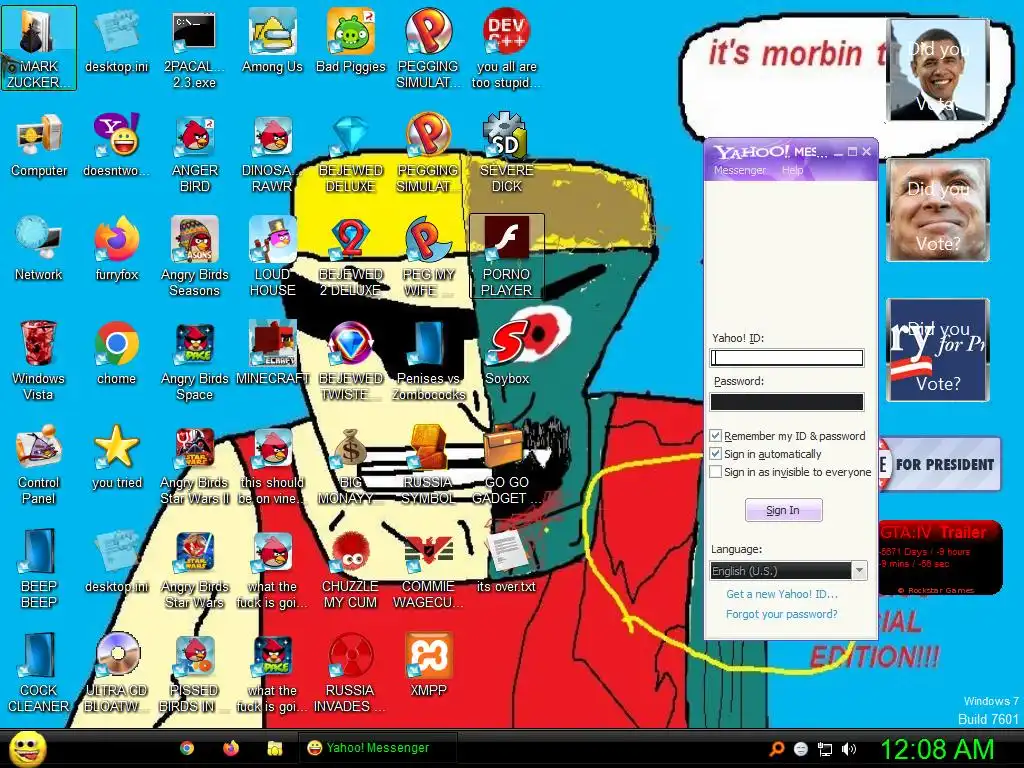The image size is (1024, 768).
Task: Click the Sign In button
Action: 783,510
